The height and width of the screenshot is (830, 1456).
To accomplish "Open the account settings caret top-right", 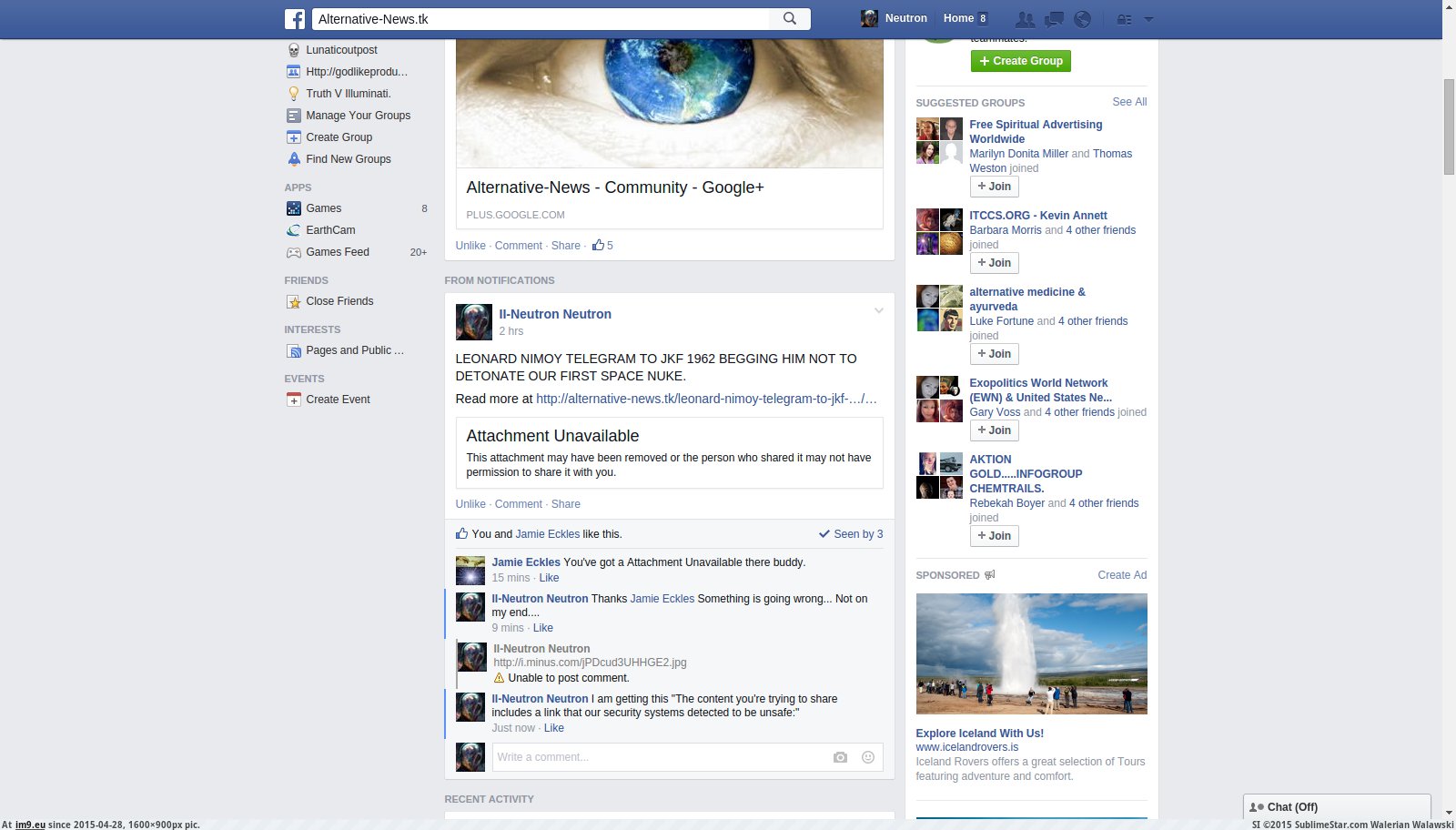I will coord(1149,18).
